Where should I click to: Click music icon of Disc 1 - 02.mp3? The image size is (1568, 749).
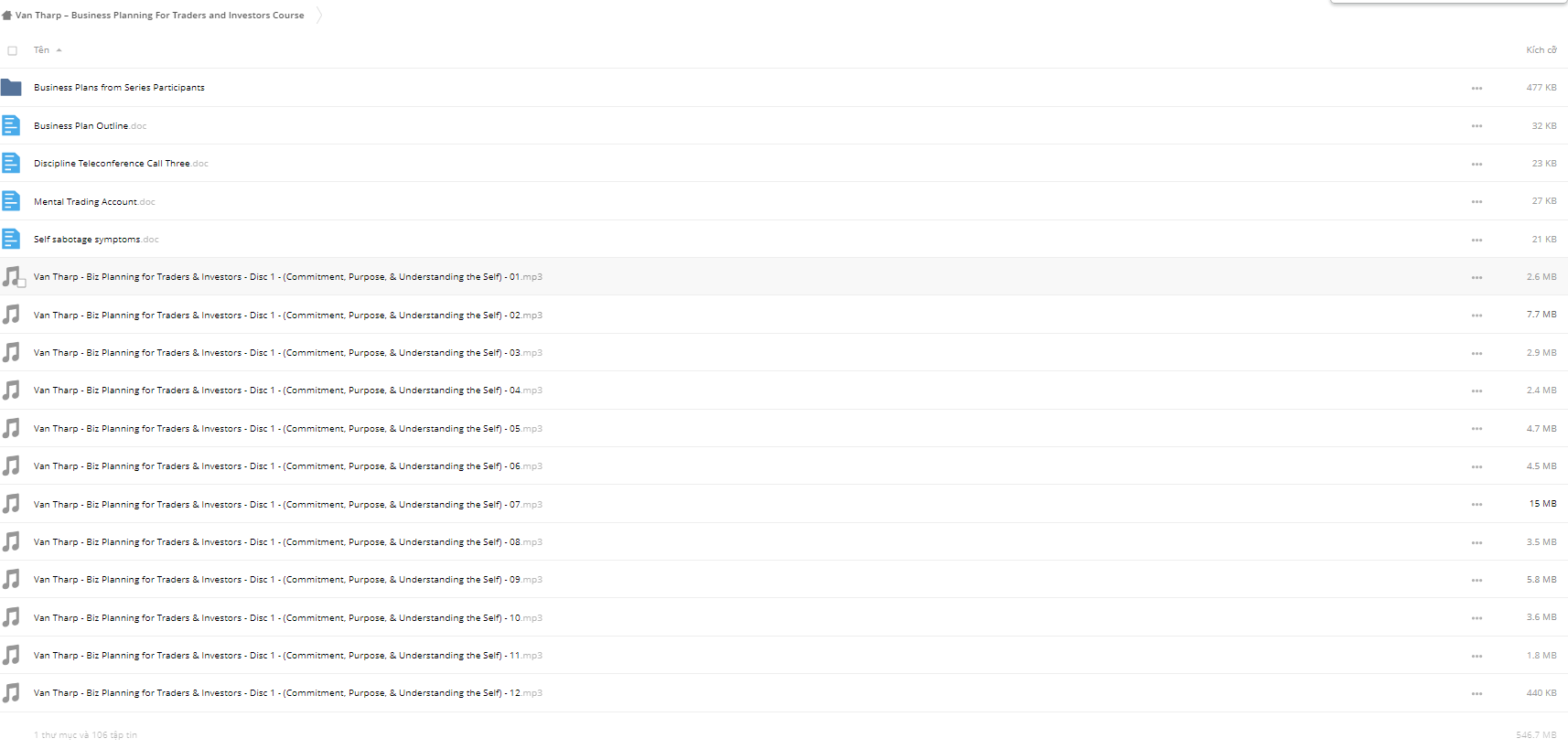point(11,315)
